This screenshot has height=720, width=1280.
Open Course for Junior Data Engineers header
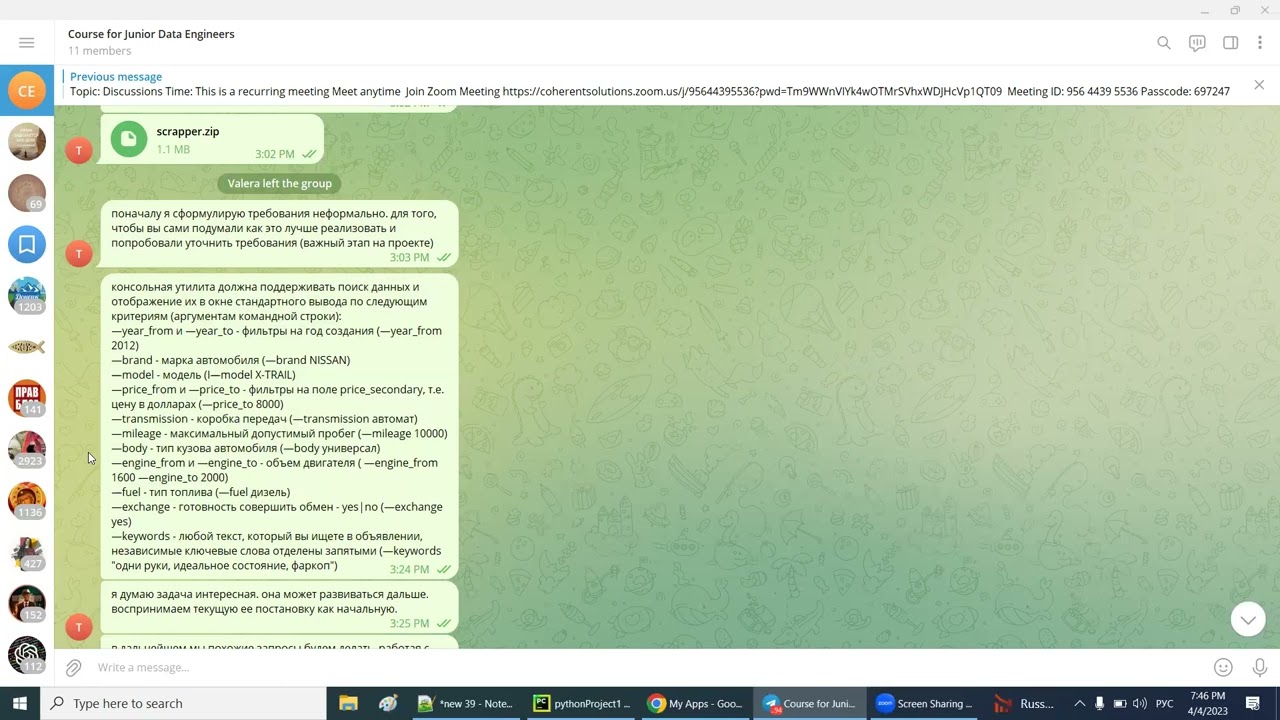(151, 34)
